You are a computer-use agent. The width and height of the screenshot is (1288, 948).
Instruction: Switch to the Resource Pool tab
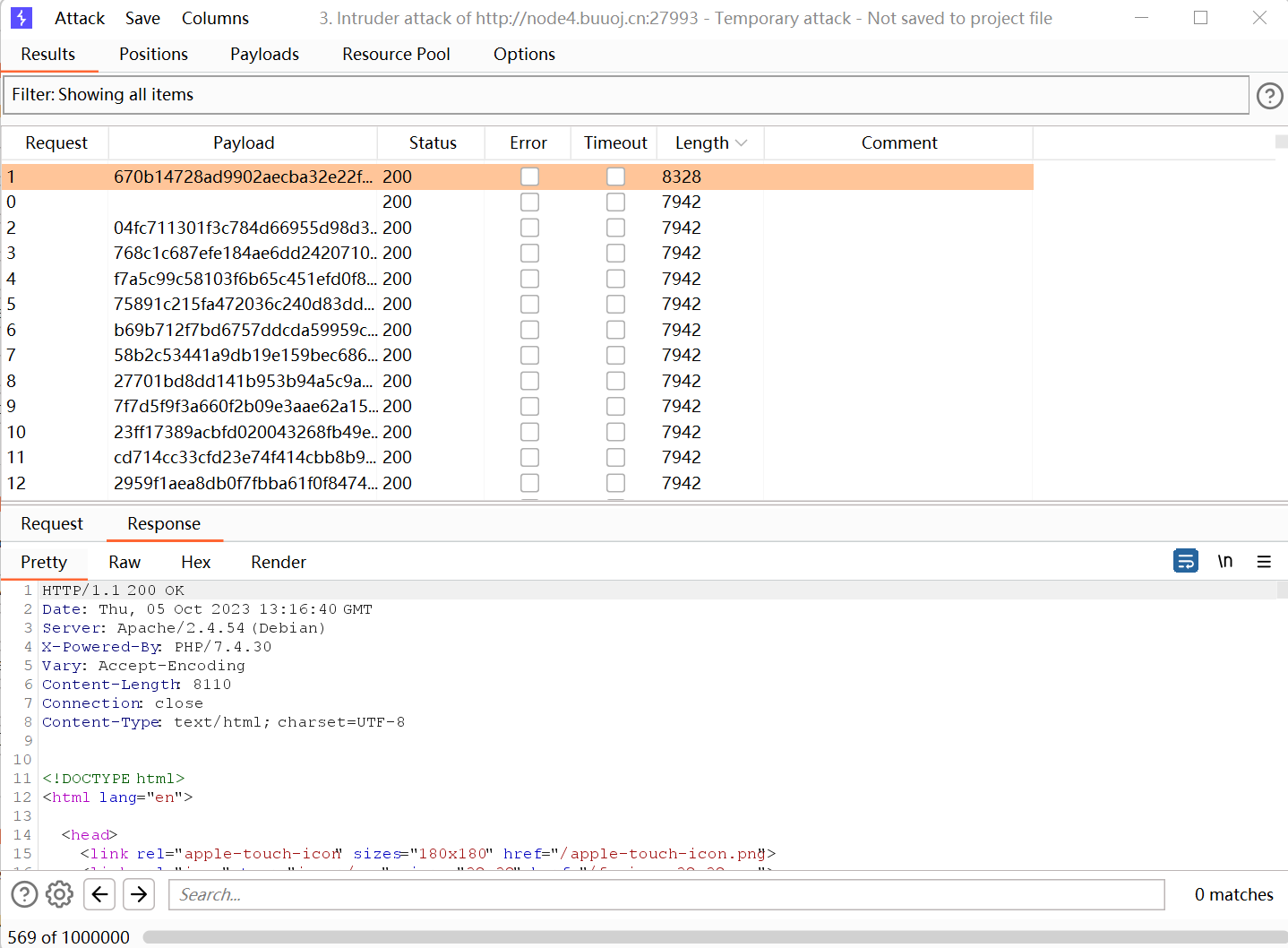pyautogui.click(x=396, y=55)
